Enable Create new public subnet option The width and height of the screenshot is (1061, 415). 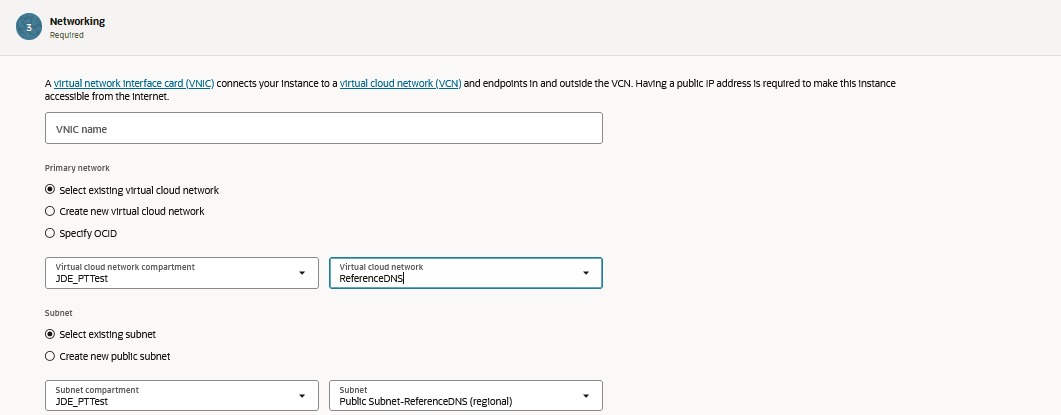coord(51,356)
